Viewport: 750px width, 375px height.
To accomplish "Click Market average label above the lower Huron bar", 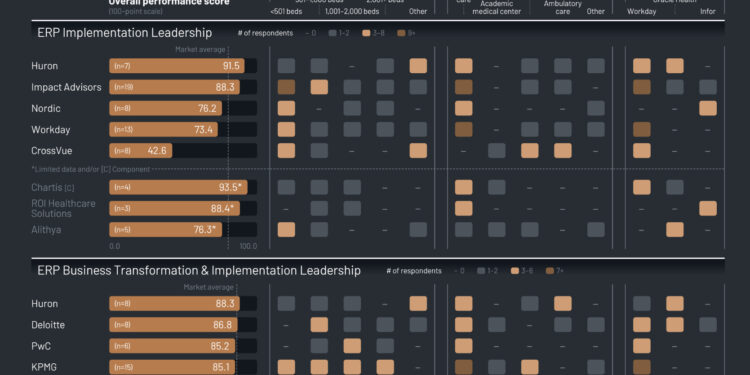I will (209, 287).
